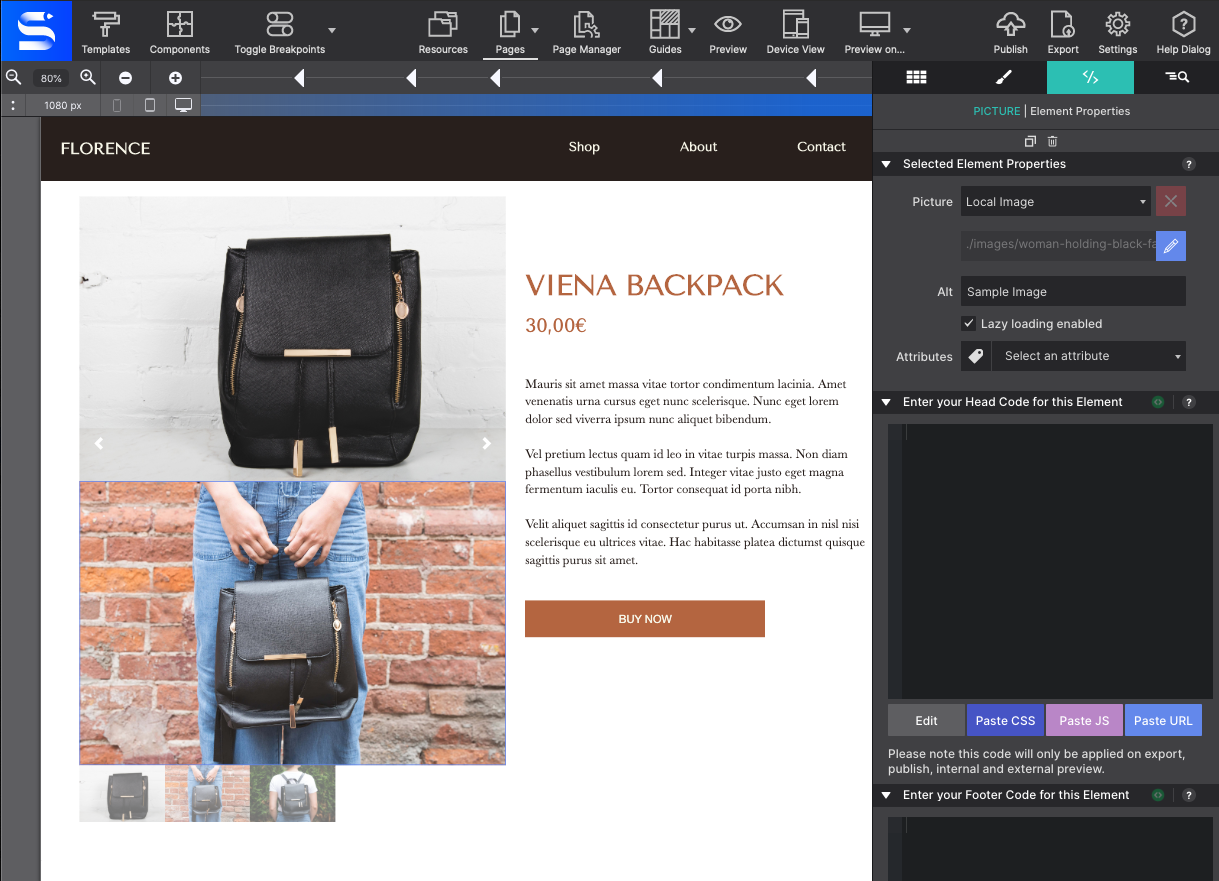
Task: Click the Preview eye icon
Action: [727, 32]
